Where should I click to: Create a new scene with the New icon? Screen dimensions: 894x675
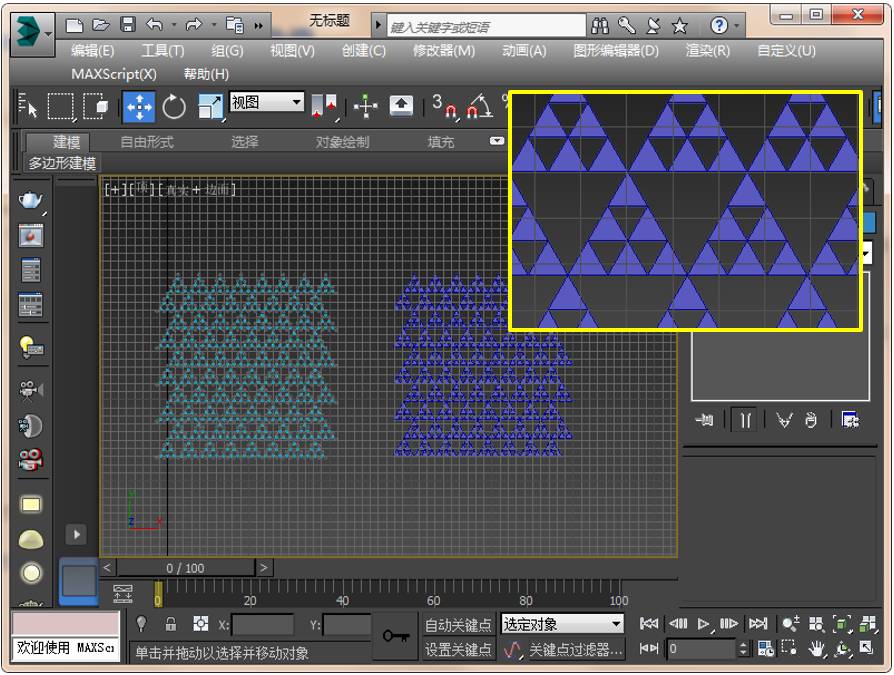coord(74,25)
